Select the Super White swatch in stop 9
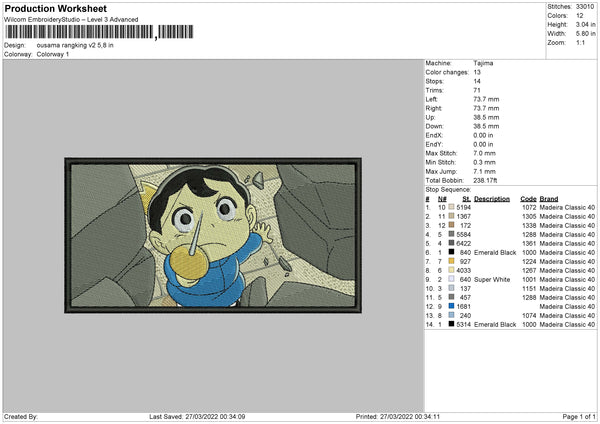The height and width of the screenshot is (424, 600). [x=452, y=279]
